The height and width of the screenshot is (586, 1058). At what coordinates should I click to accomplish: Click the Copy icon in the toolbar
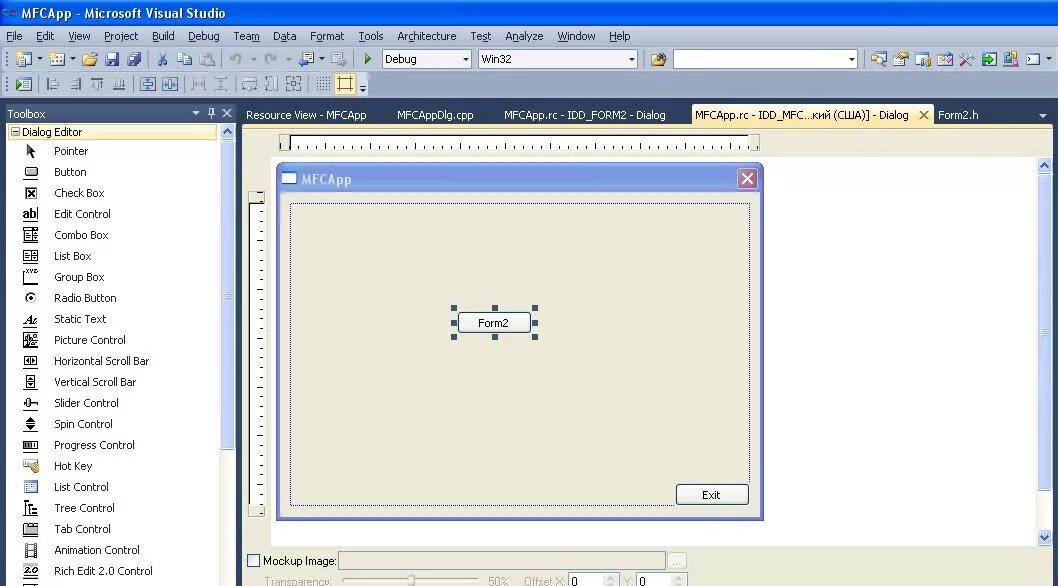pyautogui.click(x=184, y=59)
